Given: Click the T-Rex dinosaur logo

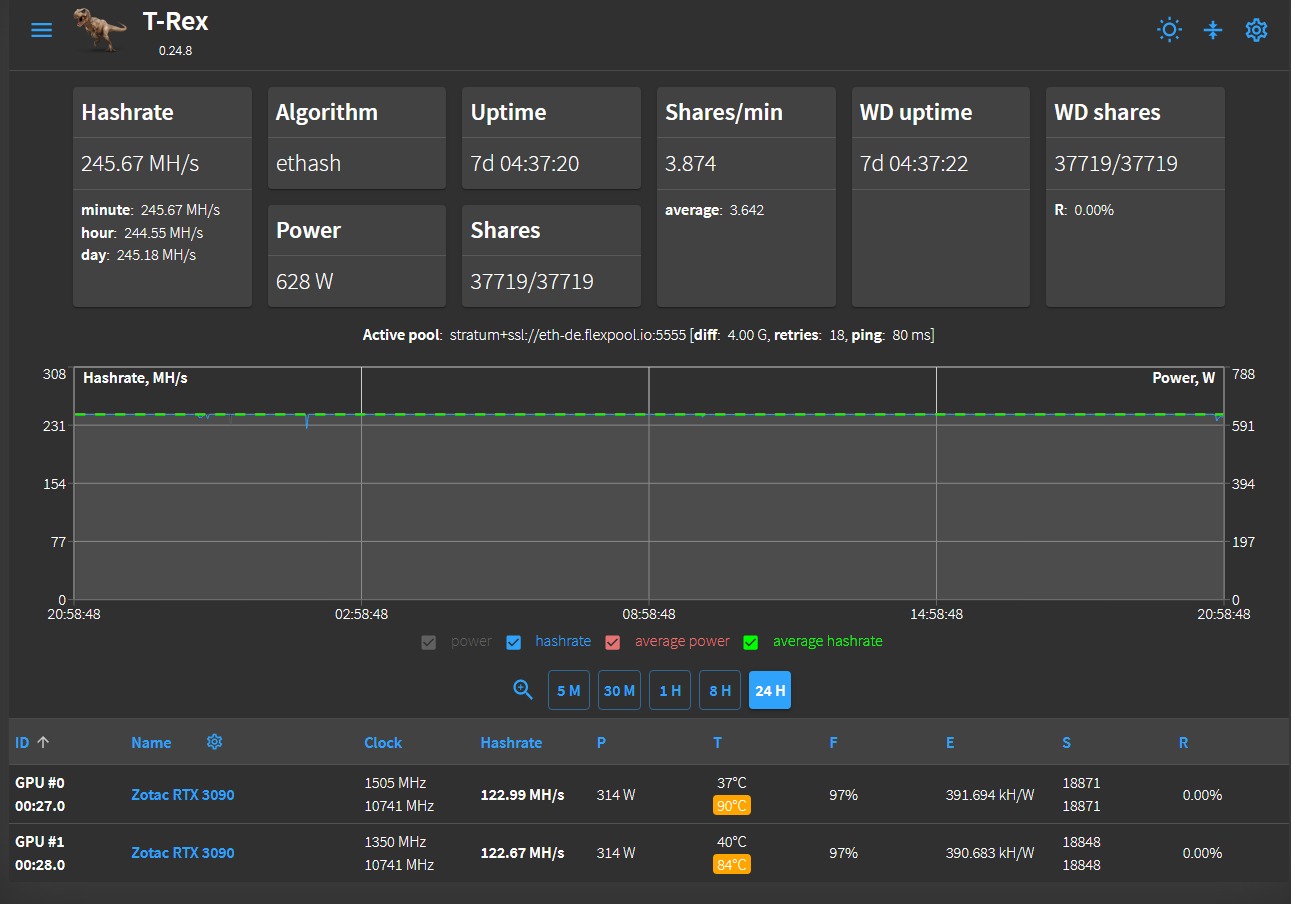Looking at the screenshot, I should point(100,30).
